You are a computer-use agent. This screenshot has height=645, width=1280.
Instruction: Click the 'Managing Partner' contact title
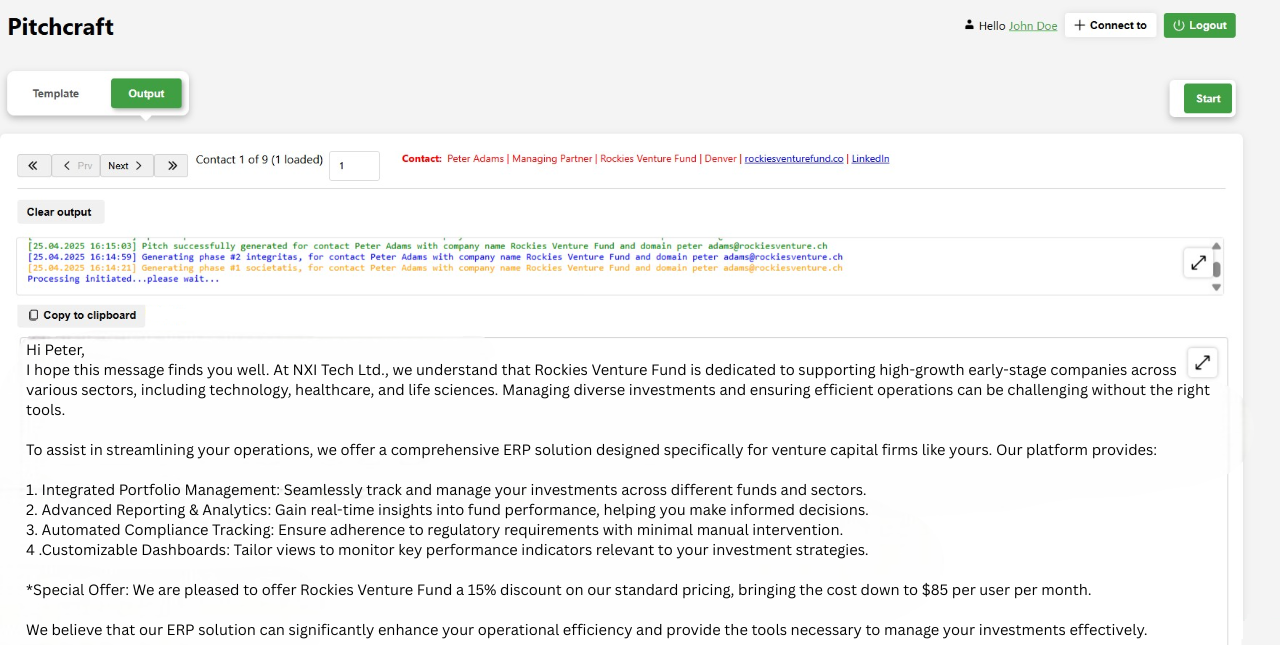click(553, 159)
